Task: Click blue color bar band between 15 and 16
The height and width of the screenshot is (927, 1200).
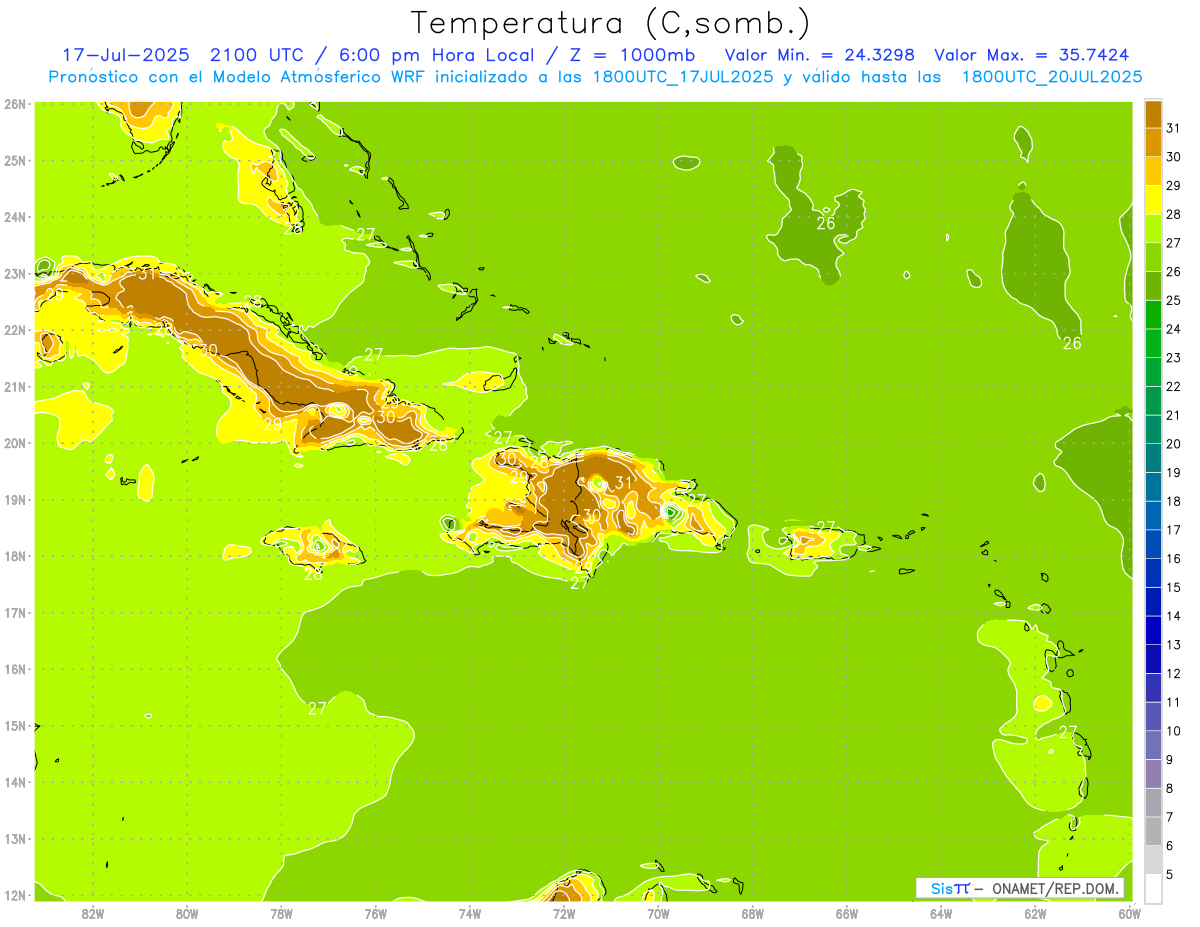Action: (1153, 572)
